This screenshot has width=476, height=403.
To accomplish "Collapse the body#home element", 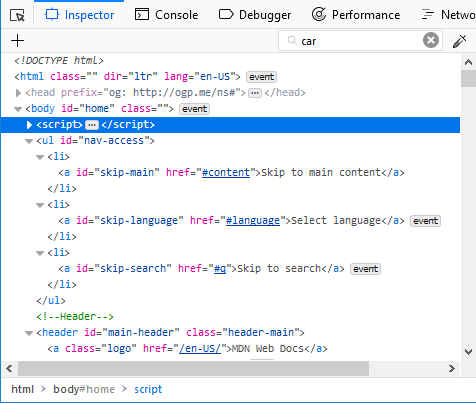I will [x=18, y=109].
